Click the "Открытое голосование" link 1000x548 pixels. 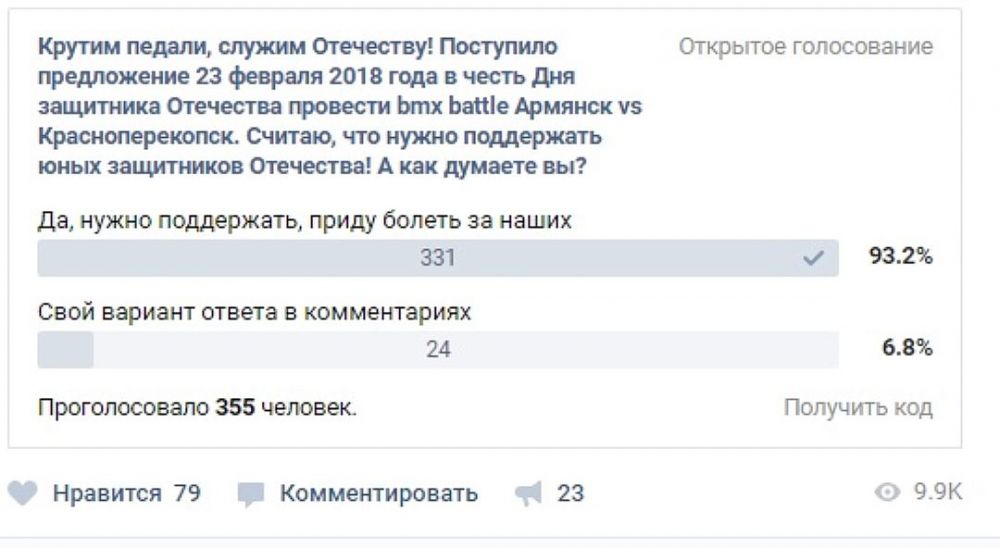[805, 47]
